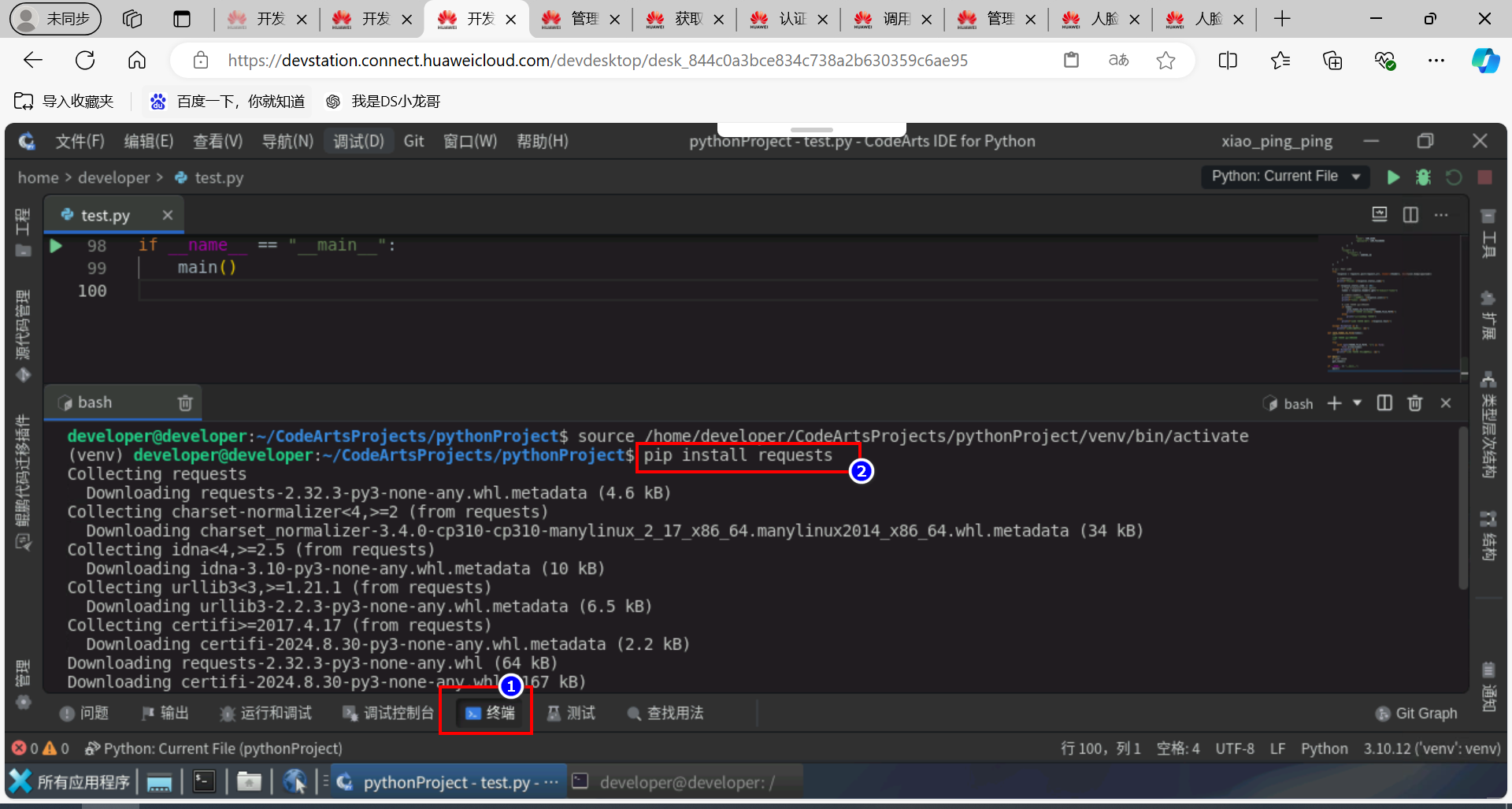Open the editor more actions ... menu
The image size is (1512, 809).
[x=1443, y=214]
